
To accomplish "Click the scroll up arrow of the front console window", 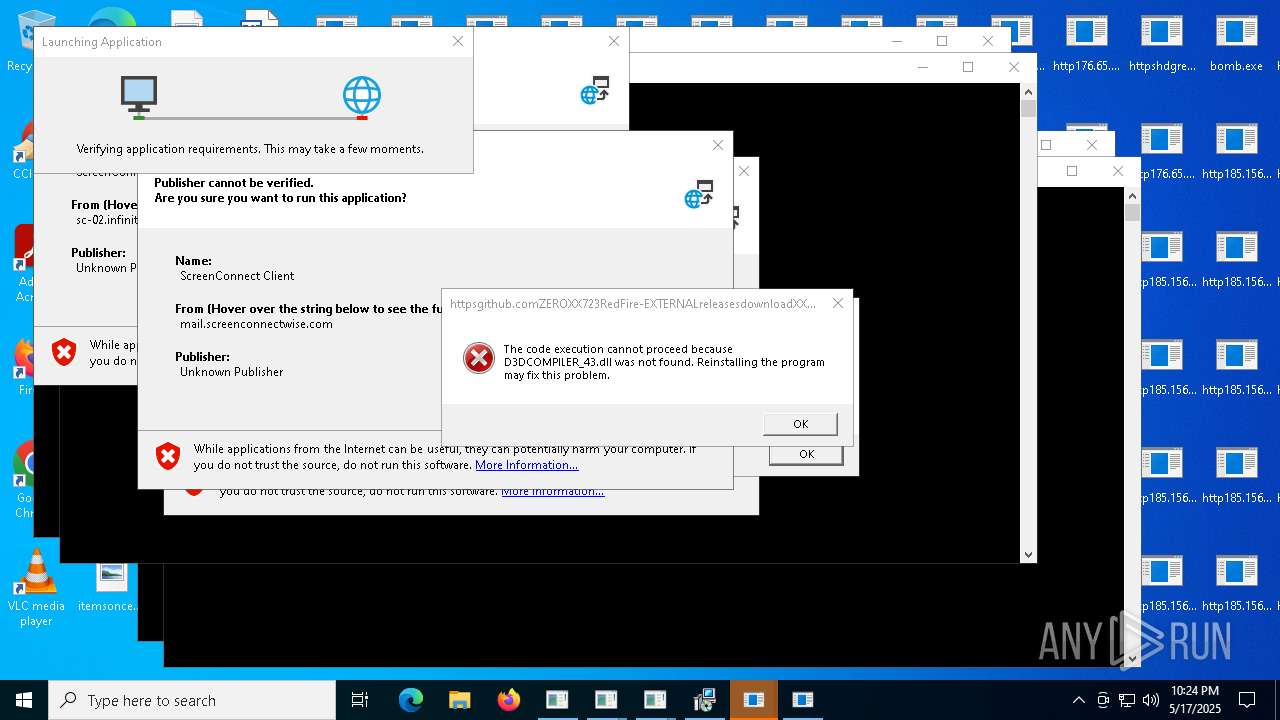I will click(x=1028, y=92).
